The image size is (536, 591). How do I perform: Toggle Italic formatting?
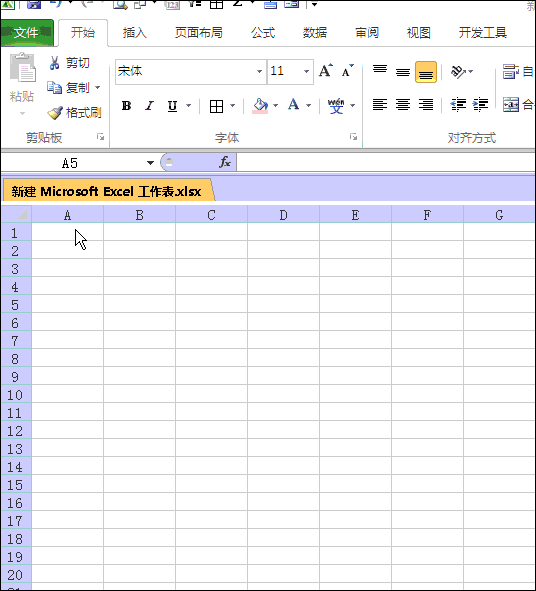pos(150,106)
